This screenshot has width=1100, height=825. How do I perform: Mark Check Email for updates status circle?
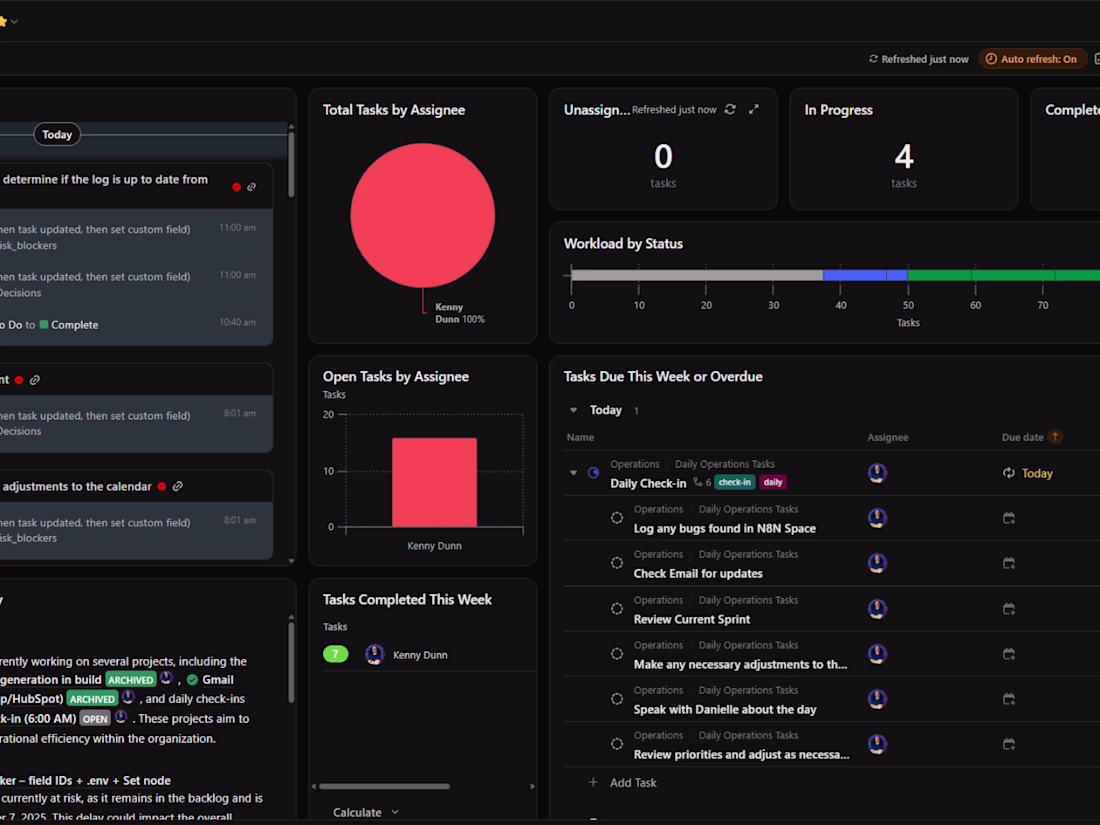click(617, 563)
